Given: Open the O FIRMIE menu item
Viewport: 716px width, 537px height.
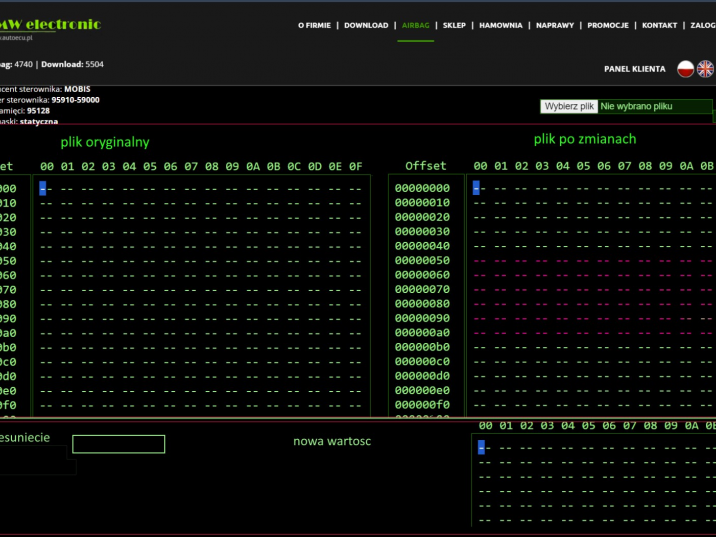Looking at the screenshot, I should pyautogui.click(x=314, y=25).
